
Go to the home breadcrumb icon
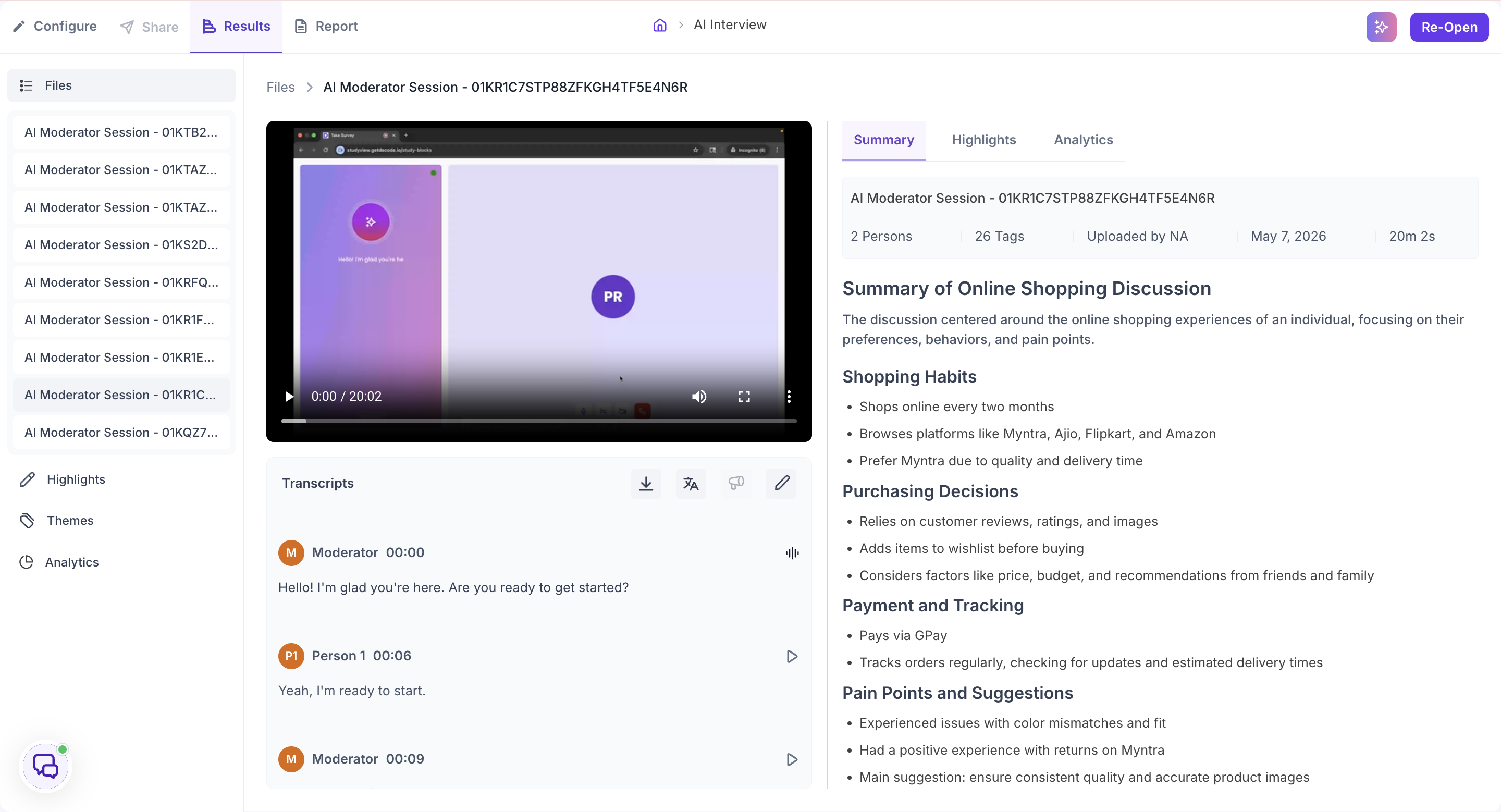[660, 25]
